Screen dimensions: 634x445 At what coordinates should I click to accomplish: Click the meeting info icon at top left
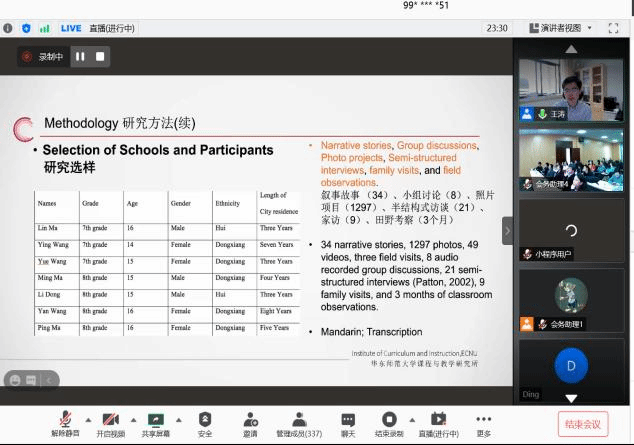tap(8, 28)
